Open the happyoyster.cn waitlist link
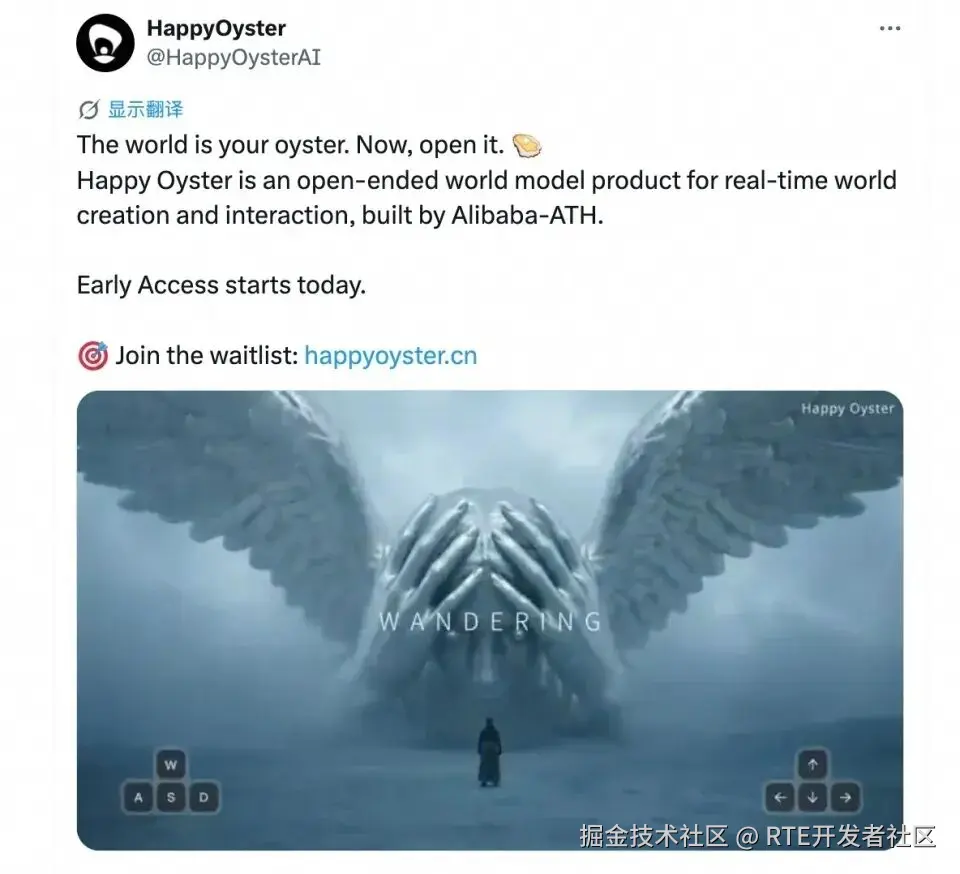The width and height of the screenshot is (960, 874). (x=391, y=356)
